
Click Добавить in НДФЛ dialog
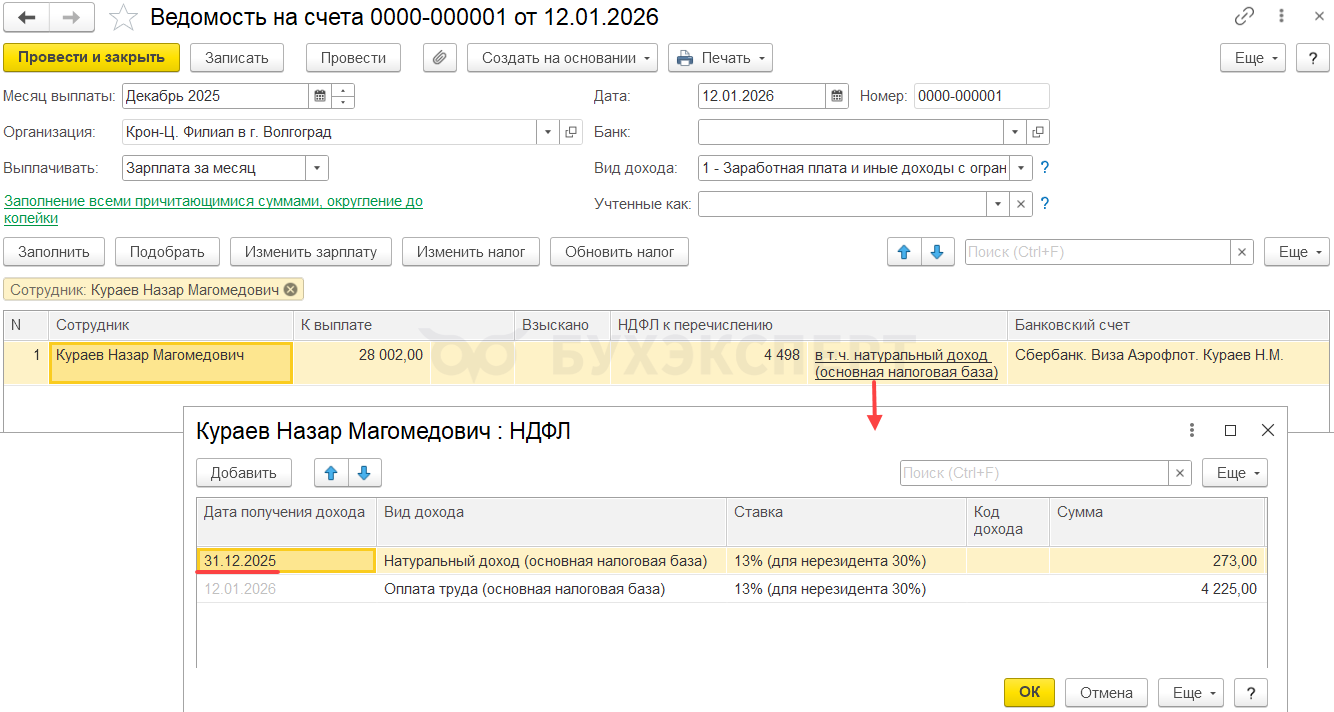pos(243,473)
